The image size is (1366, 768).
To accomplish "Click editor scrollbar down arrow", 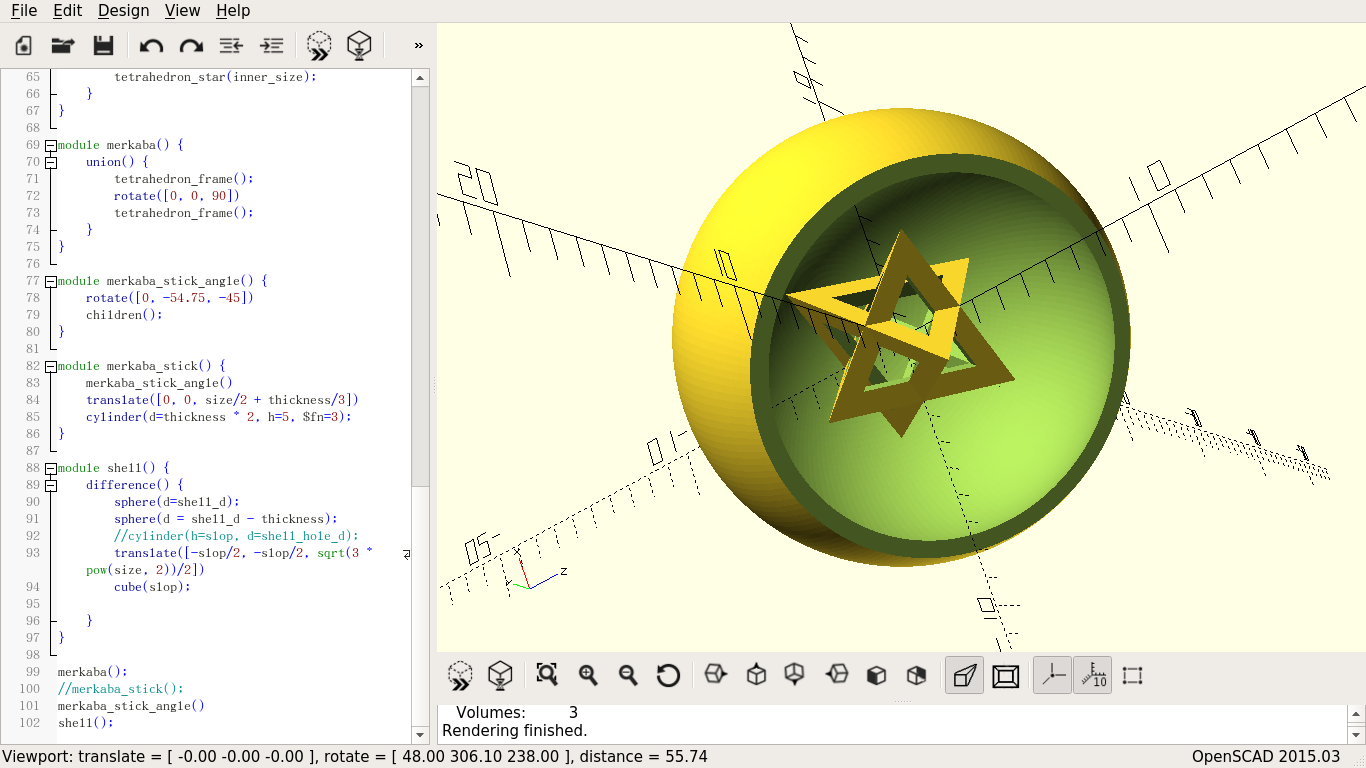I will click(421, 735).
